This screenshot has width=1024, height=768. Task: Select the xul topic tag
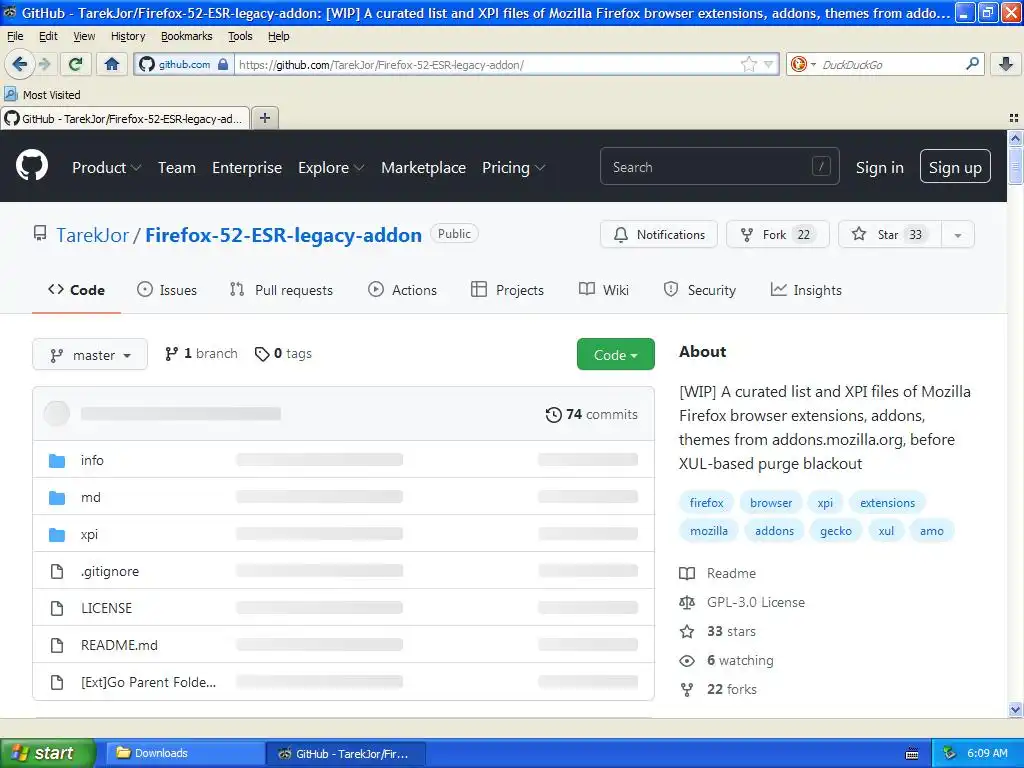[886, 531]
